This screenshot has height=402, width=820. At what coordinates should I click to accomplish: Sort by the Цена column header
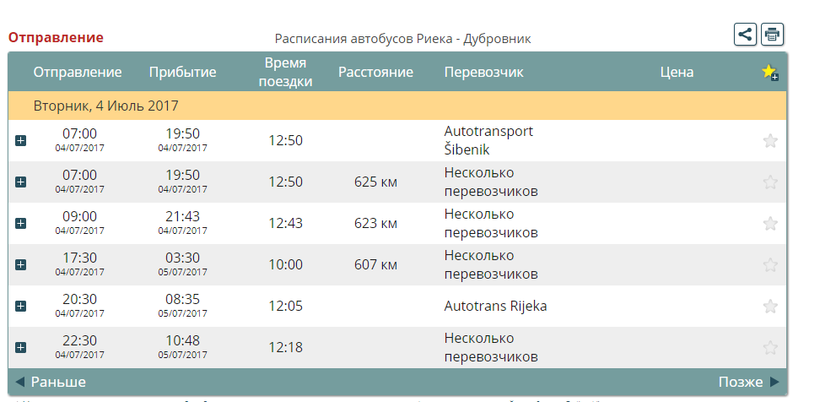(x=677, y=72)
